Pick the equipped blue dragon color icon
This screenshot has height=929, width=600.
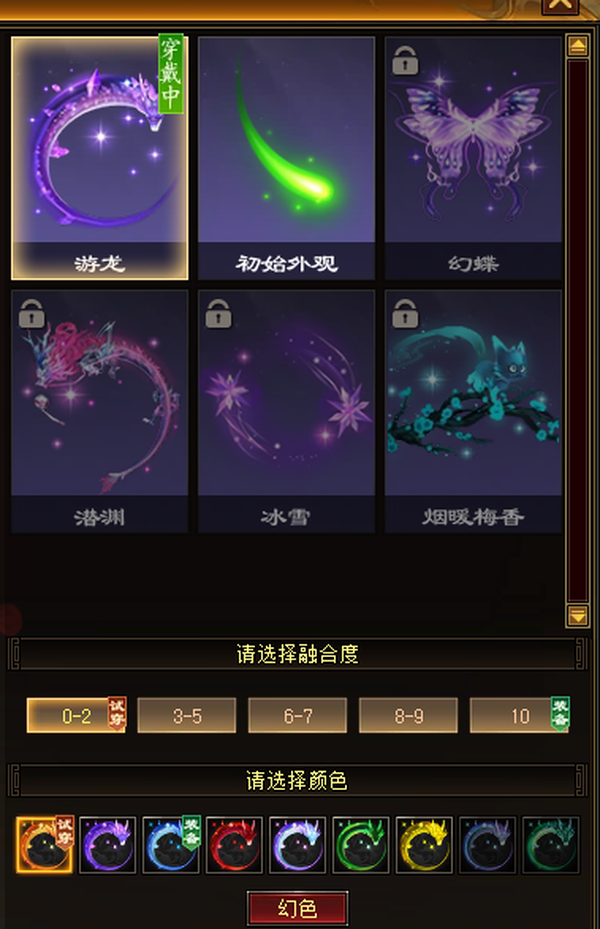tap(171, 845)
